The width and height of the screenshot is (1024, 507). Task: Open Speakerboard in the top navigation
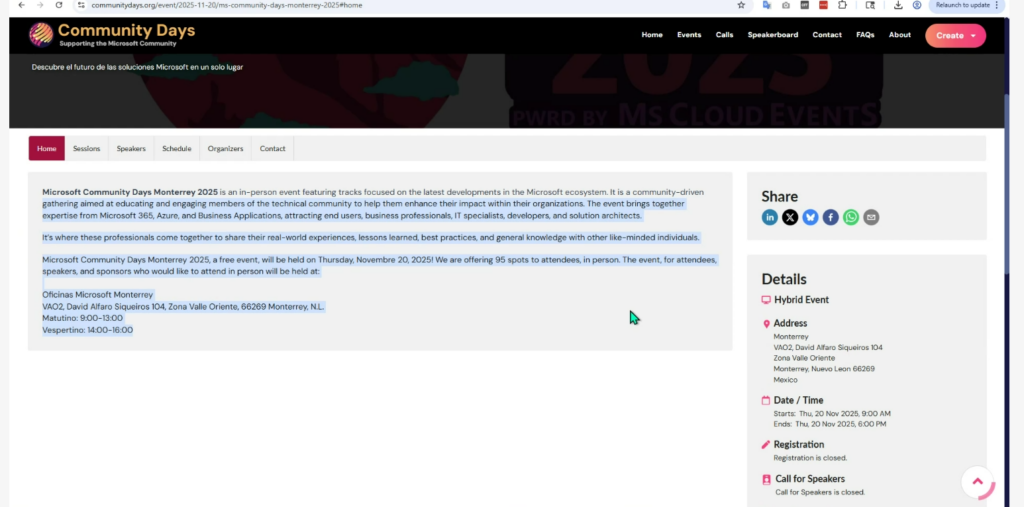[773, 35]
